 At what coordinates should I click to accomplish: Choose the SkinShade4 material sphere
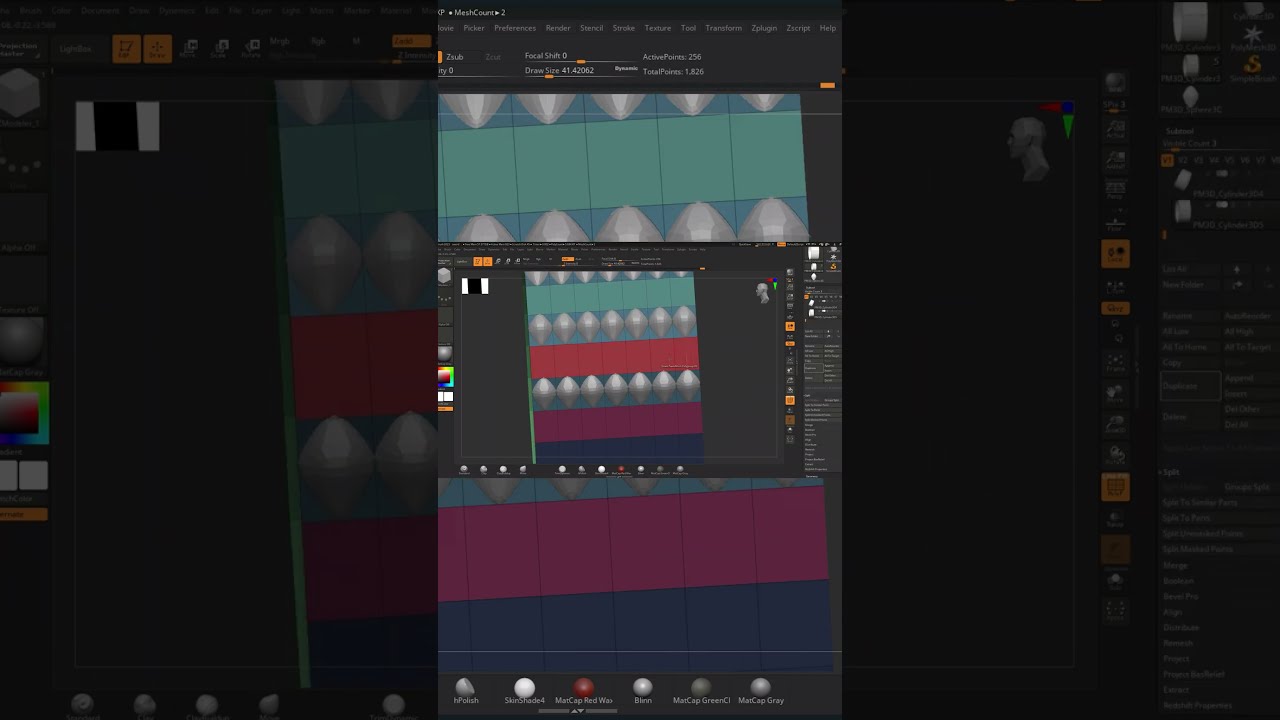pos(524,688)
